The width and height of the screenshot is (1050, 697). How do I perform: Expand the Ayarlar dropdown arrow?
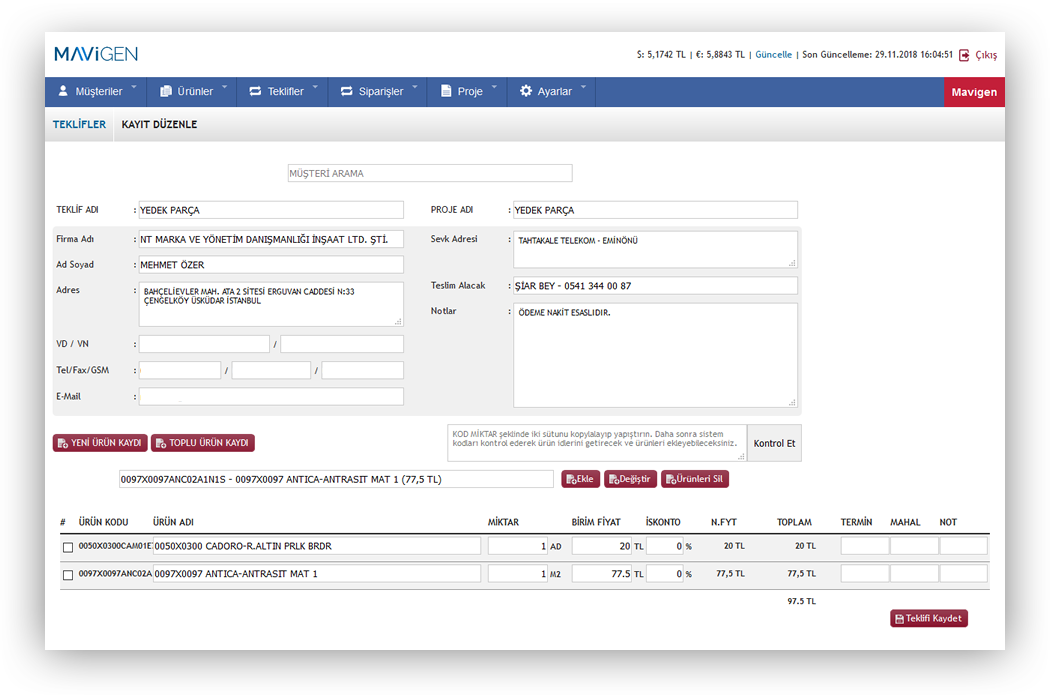tap(583, 87)
